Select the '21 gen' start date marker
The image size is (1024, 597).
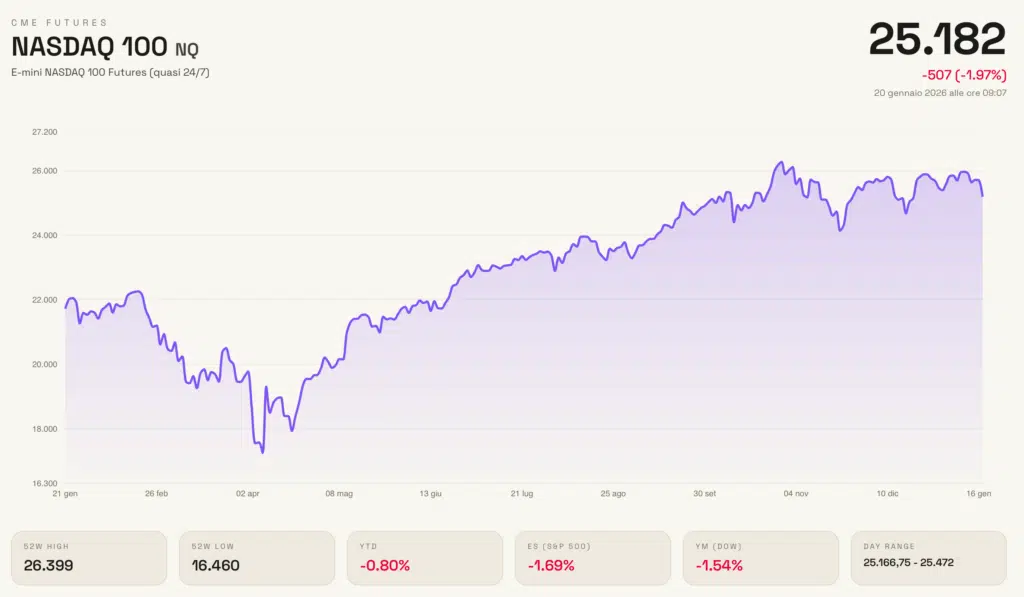point(64,494)
